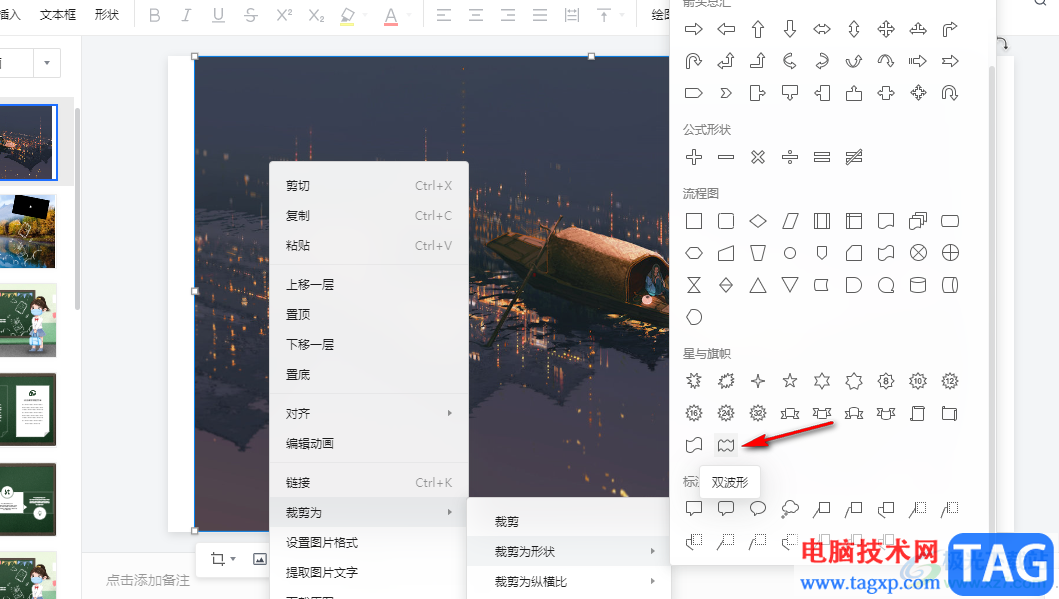This screenshot has width=1059, height=599.
Task: Click 复制 in the context menu
Action: 368,215
